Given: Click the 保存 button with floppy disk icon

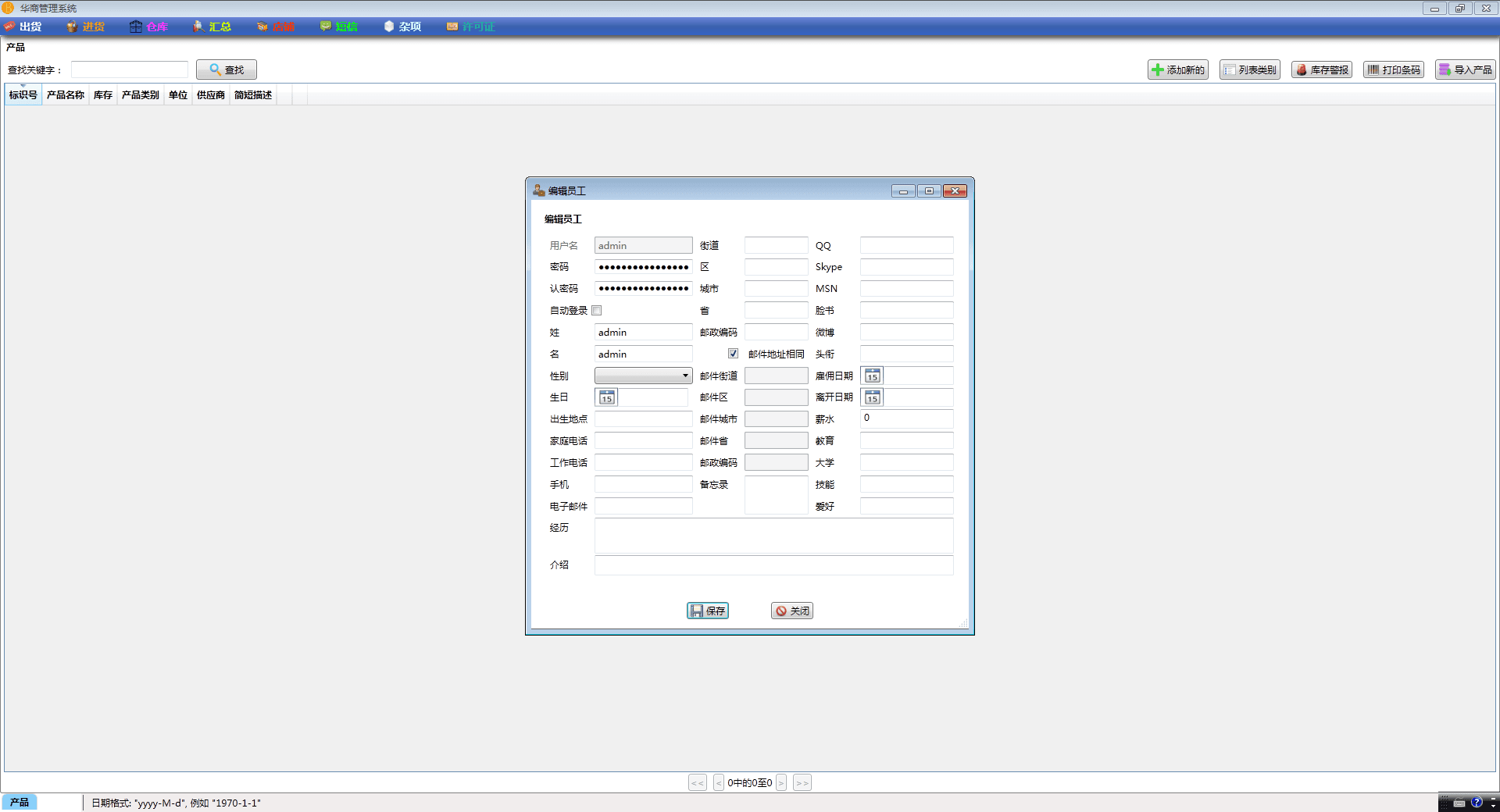Looking at the screenshot, I should [708, 611].
